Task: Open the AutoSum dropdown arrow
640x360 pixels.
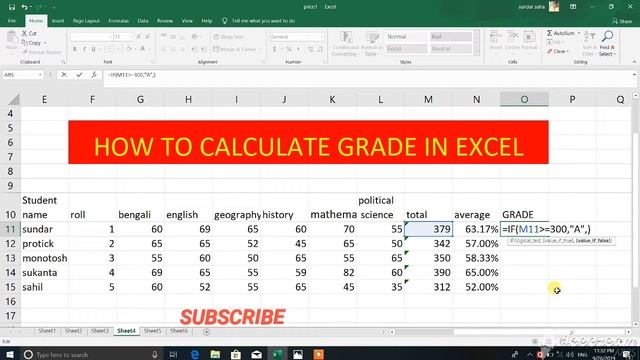Action: [579, 33]
